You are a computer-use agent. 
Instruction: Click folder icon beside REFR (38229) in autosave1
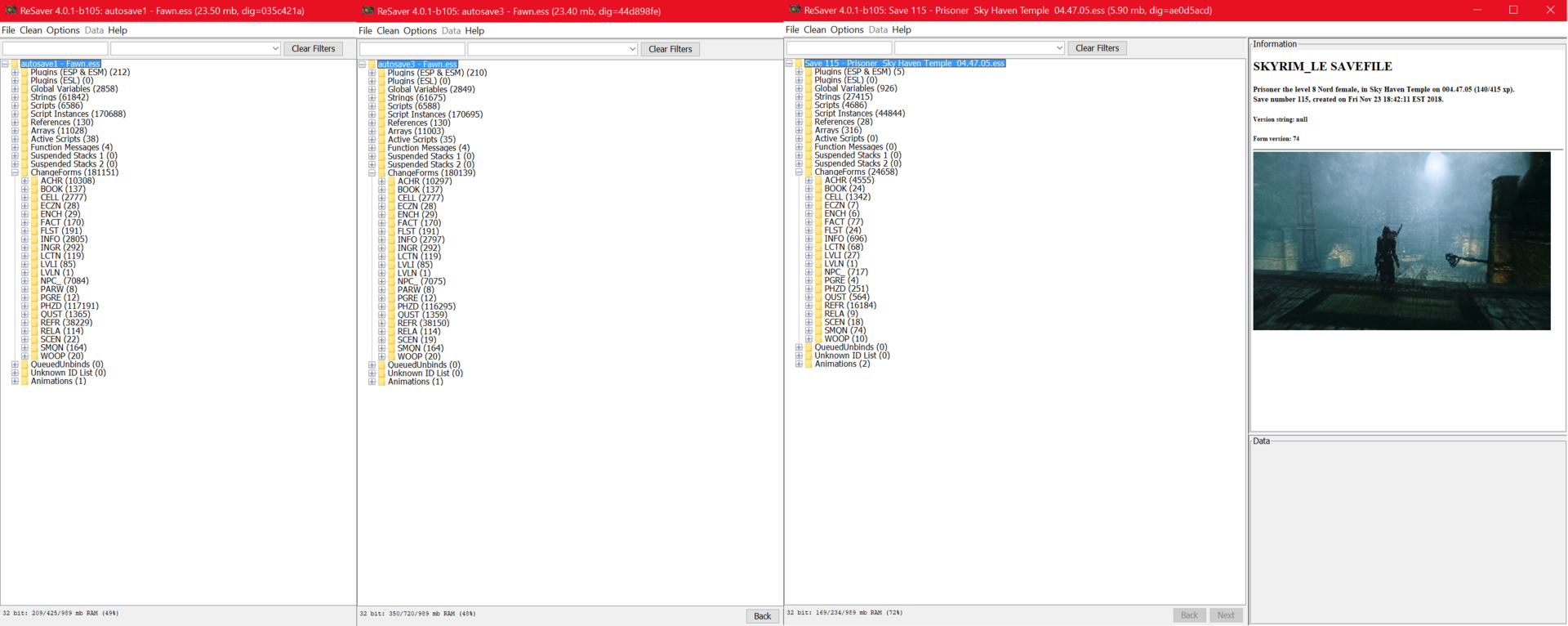point(34,323)
